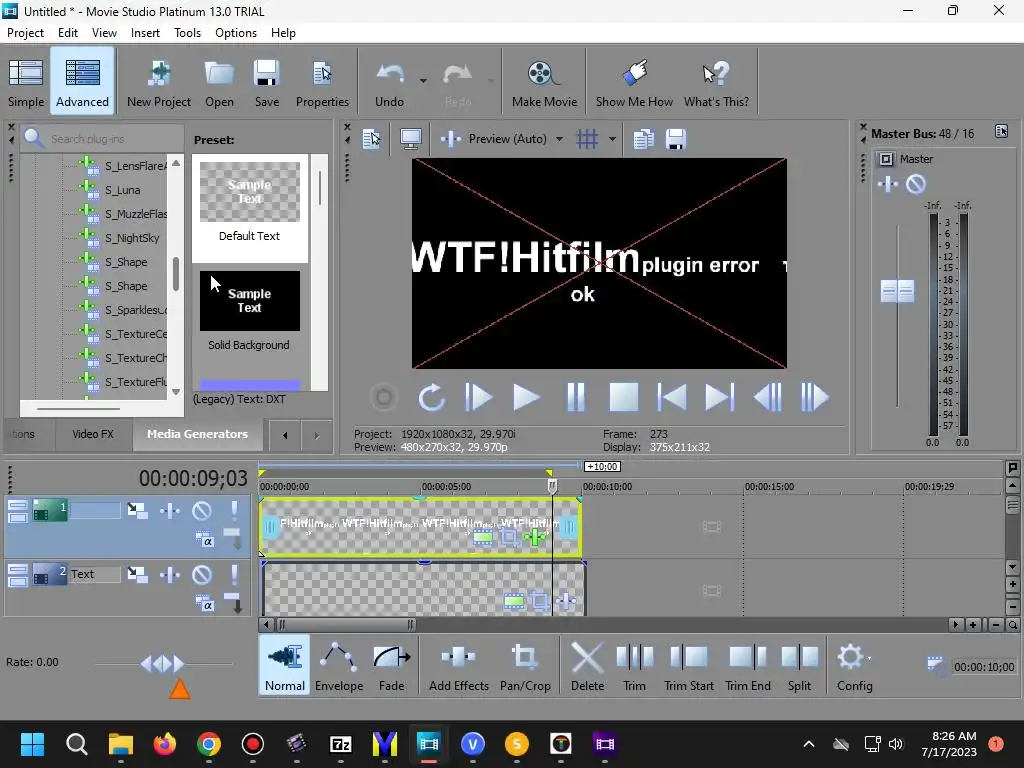Click the Split button
Image resolution: width=1024 pixels, height=768 pixels.
799,665
